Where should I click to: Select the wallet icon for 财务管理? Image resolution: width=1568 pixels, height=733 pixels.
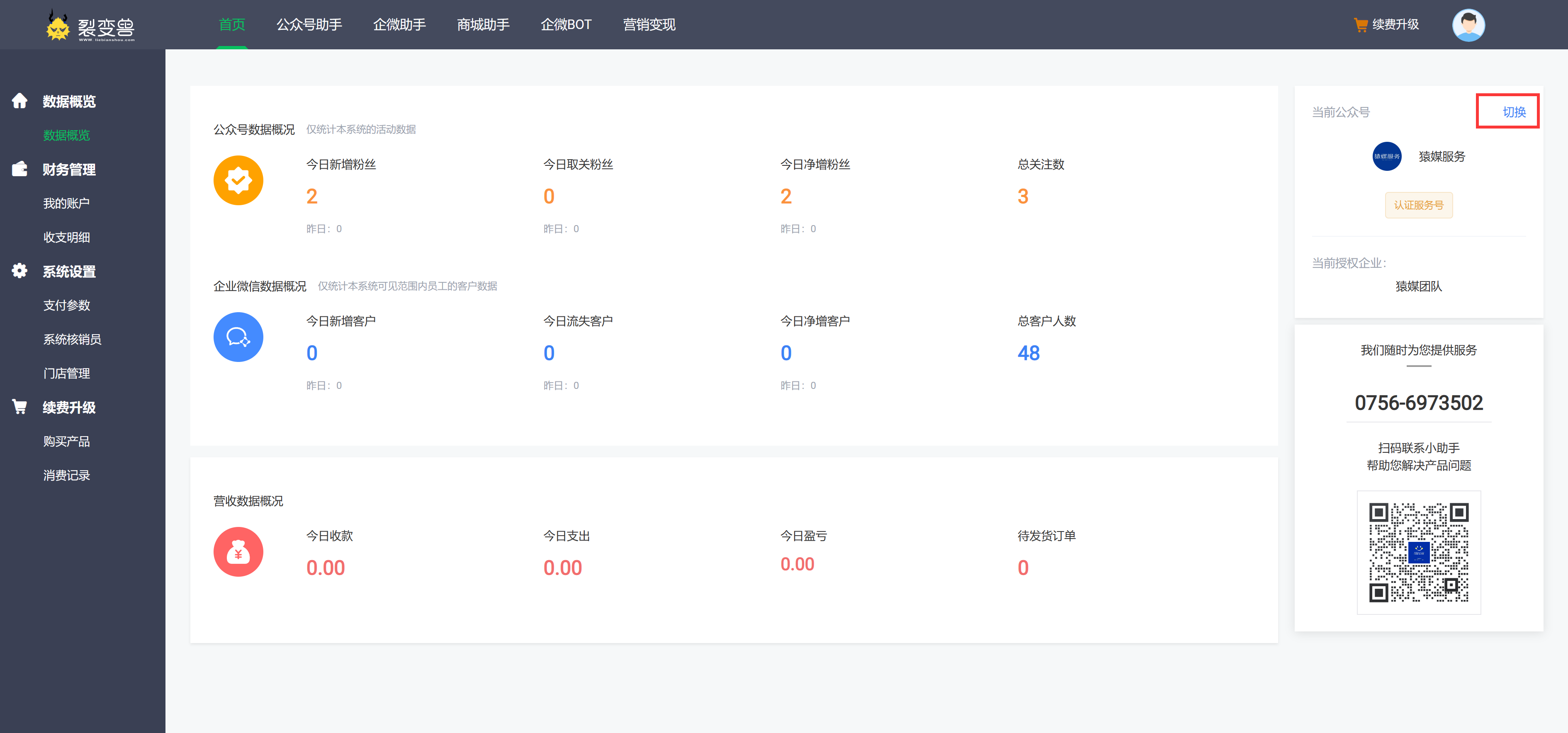pos(19,169)
